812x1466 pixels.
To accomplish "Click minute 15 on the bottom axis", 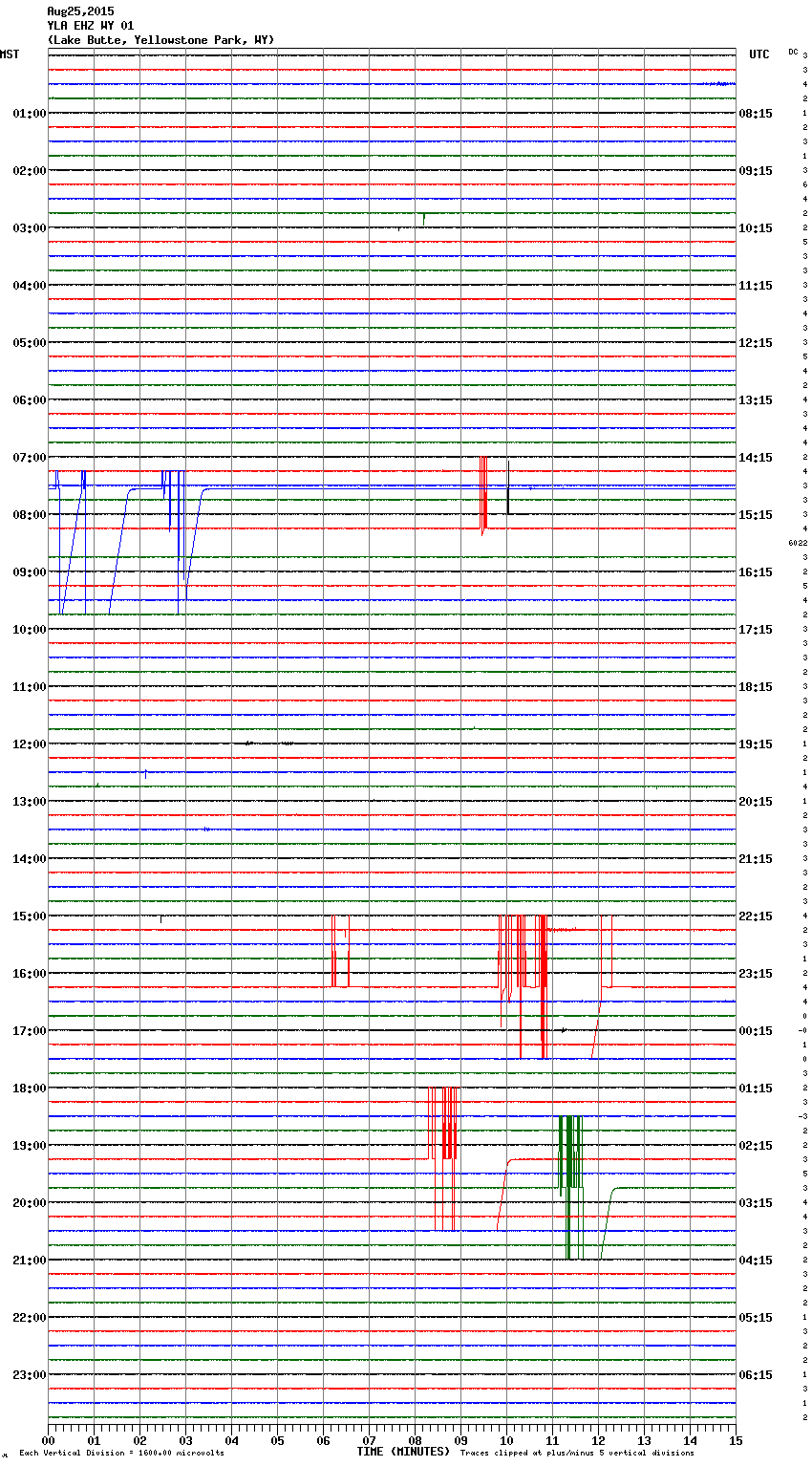I will [x=736, y=1440].
